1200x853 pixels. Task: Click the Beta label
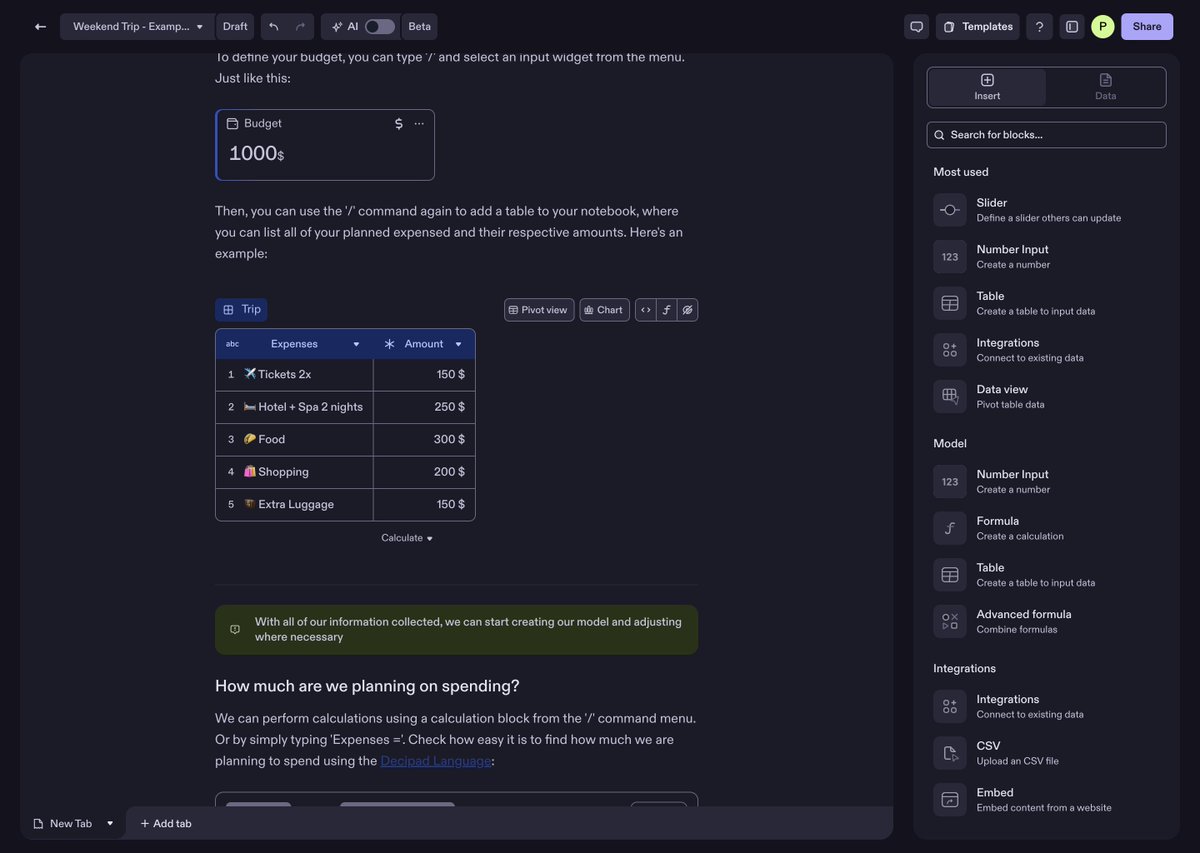[420, 27]
